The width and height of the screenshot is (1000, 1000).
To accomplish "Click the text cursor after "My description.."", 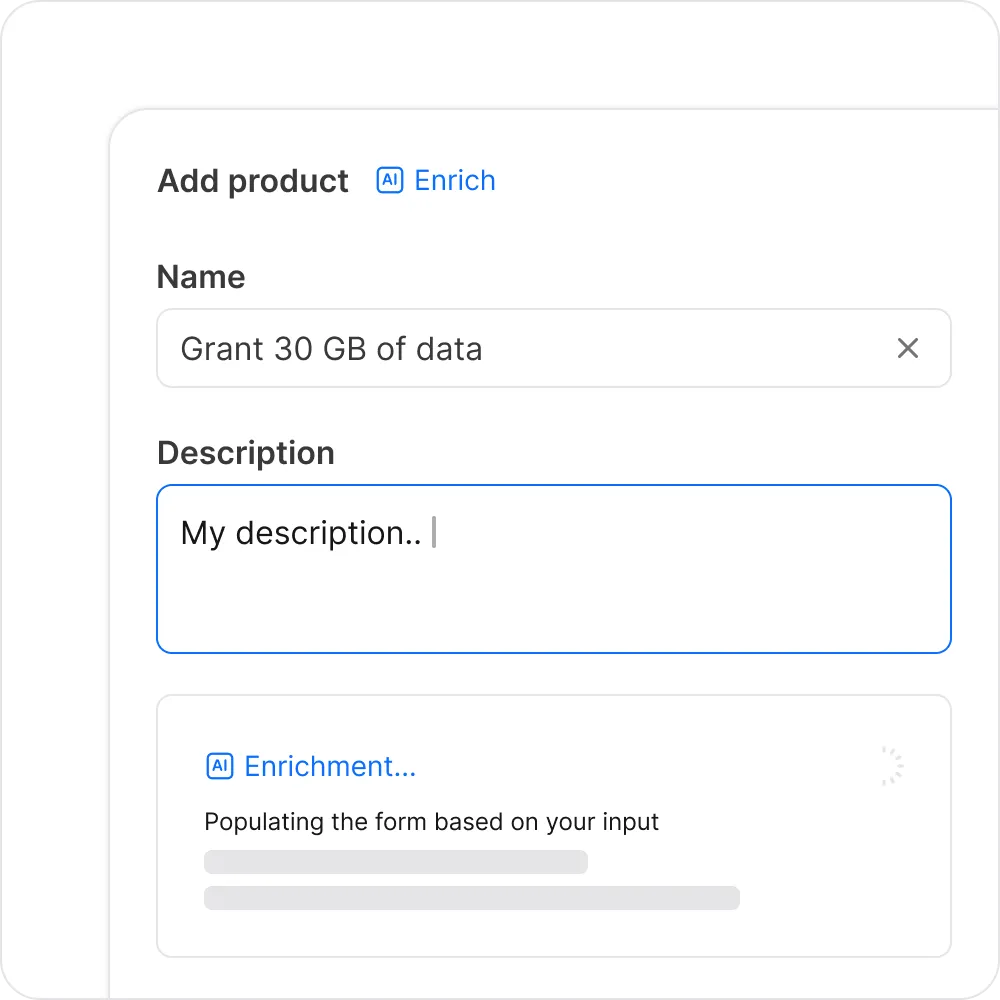I will point(434,533).
